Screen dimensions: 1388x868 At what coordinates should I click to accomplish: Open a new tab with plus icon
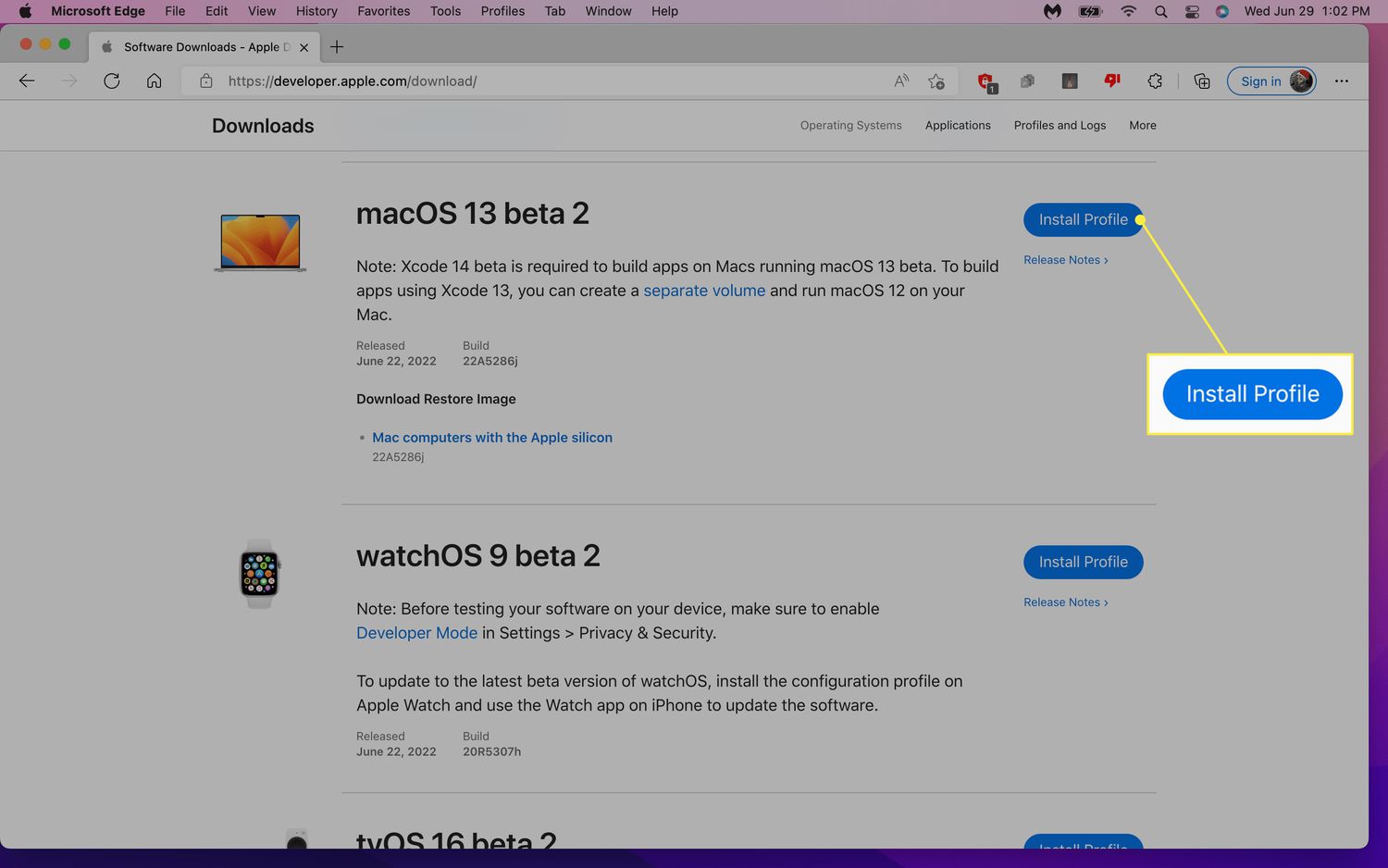coord(337,47)
